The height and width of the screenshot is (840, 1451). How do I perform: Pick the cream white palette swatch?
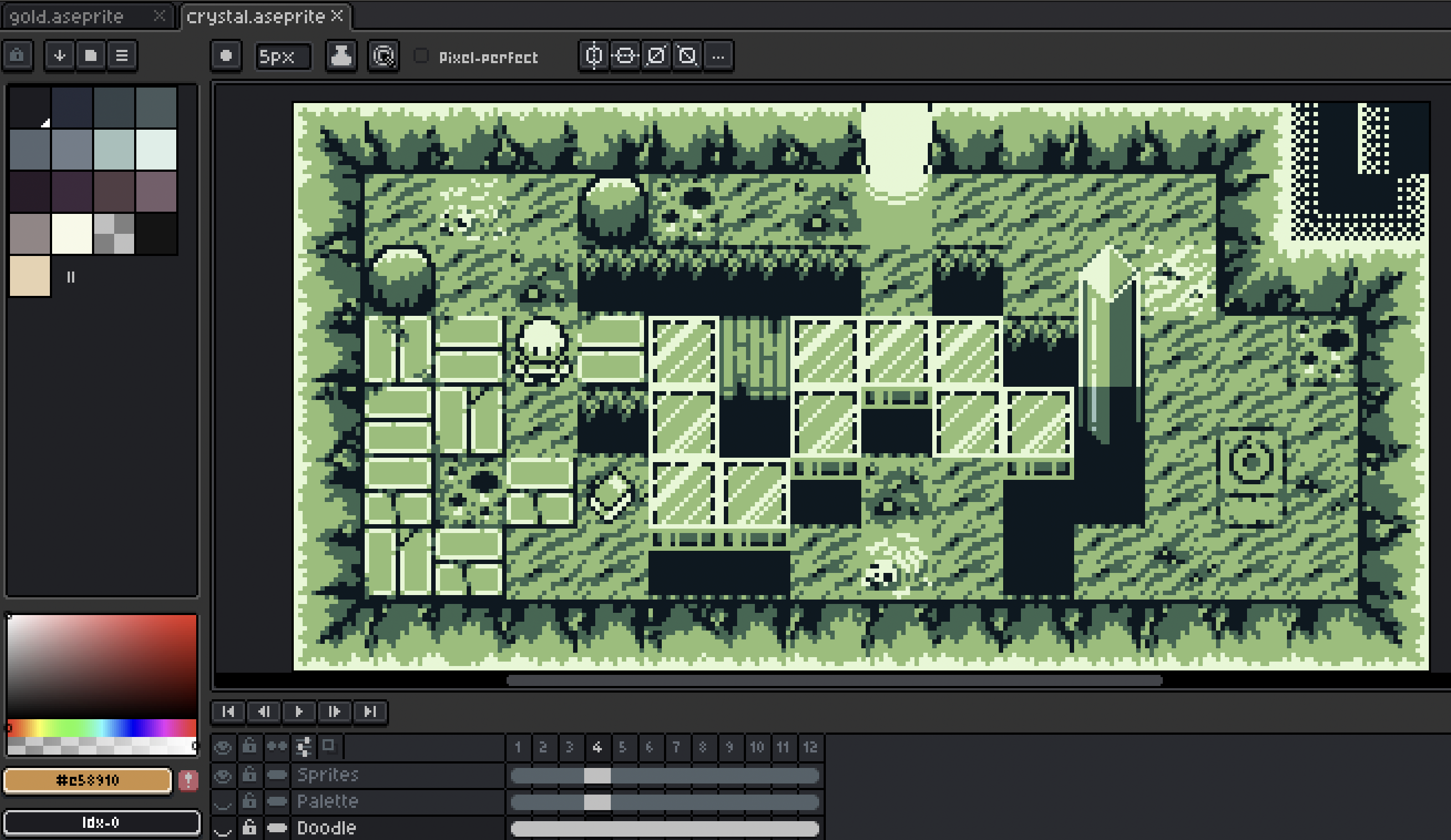pyautogui.click(x=72, y=233)
